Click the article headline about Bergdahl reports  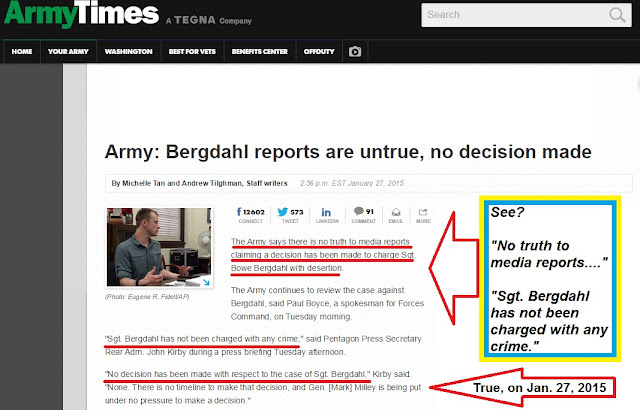(x=348, y=152)
